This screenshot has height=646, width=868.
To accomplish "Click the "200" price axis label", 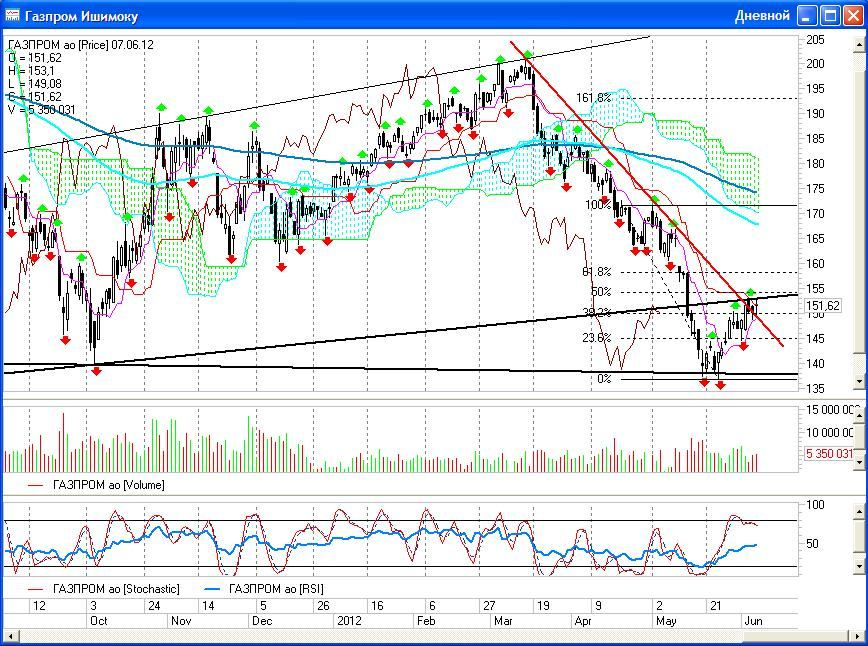I will pyautogui.click(x=815, y=64).
